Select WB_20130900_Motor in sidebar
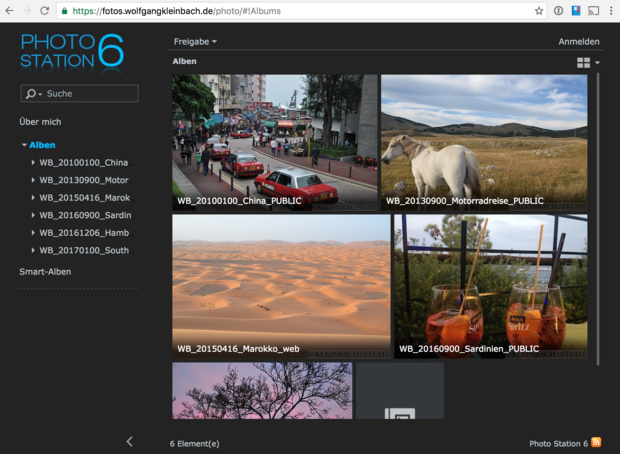Image resolution: width=620 pixels, height=454 pixels. click(84, 180)
